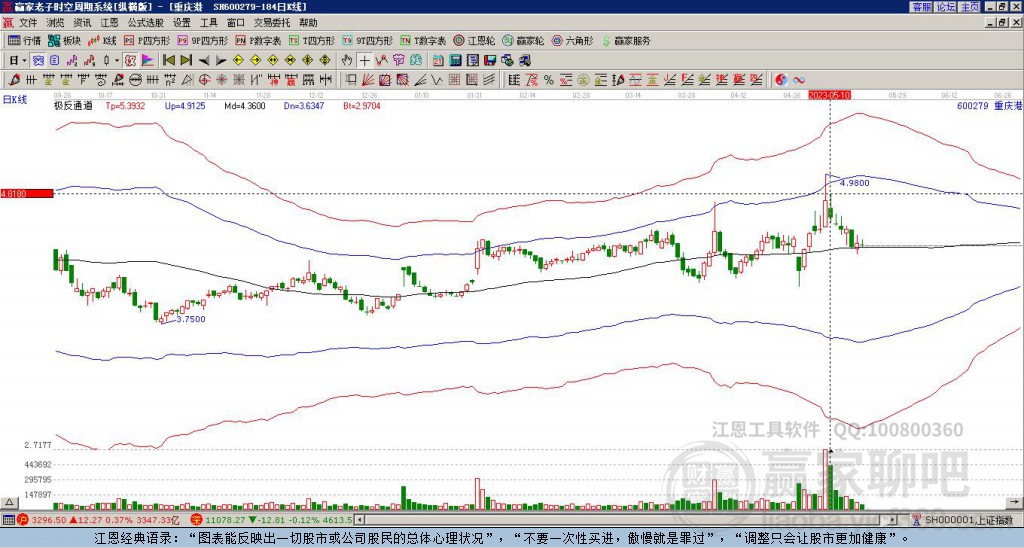This screenshot has height=548, width=1024.
Task: Click the 极反通道 indicator label
Action: click(x=73, y=105)
